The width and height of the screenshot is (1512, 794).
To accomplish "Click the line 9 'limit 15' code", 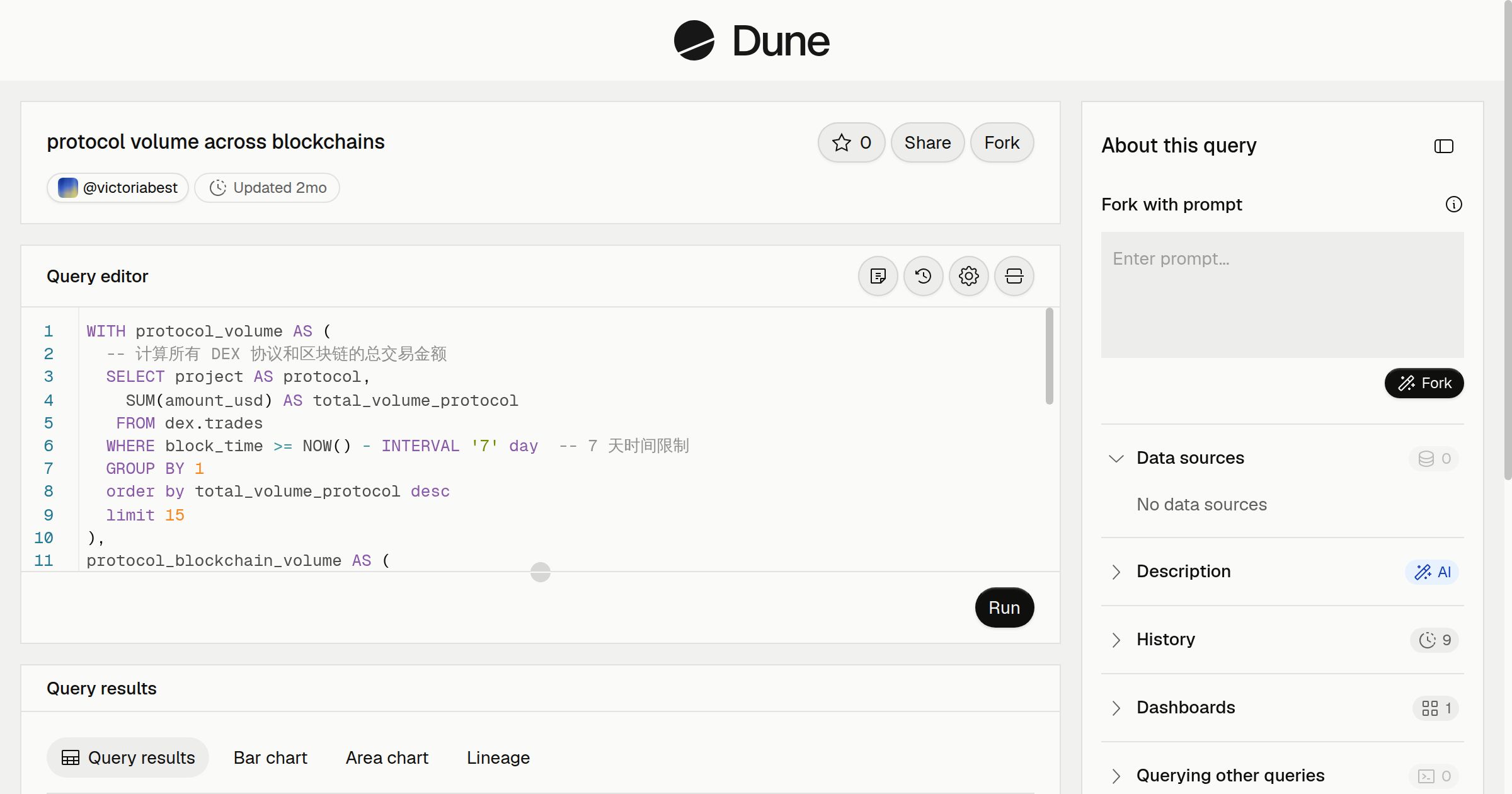I will tap(145, 515).
